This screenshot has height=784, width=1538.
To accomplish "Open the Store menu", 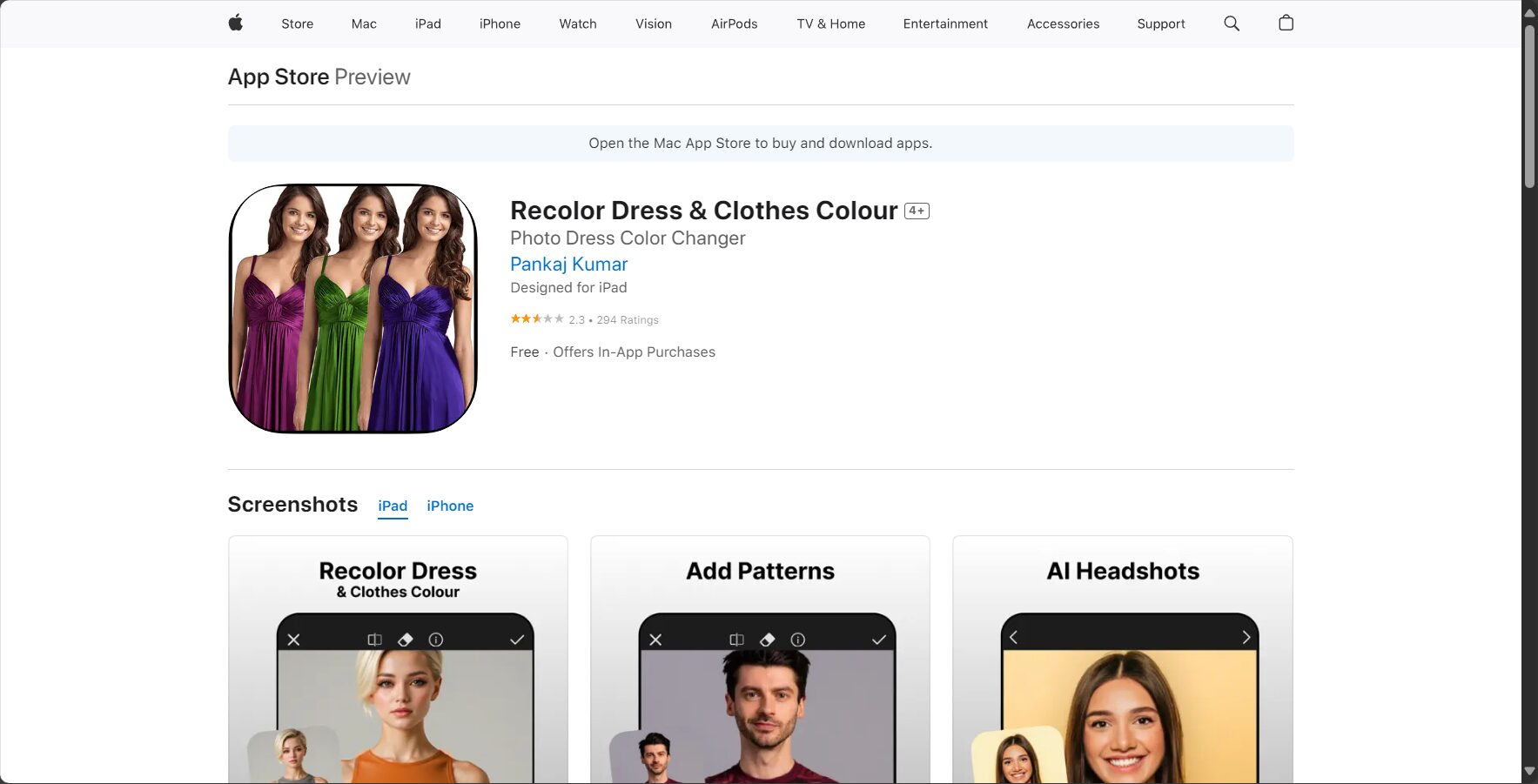I will tap(297, 23).
